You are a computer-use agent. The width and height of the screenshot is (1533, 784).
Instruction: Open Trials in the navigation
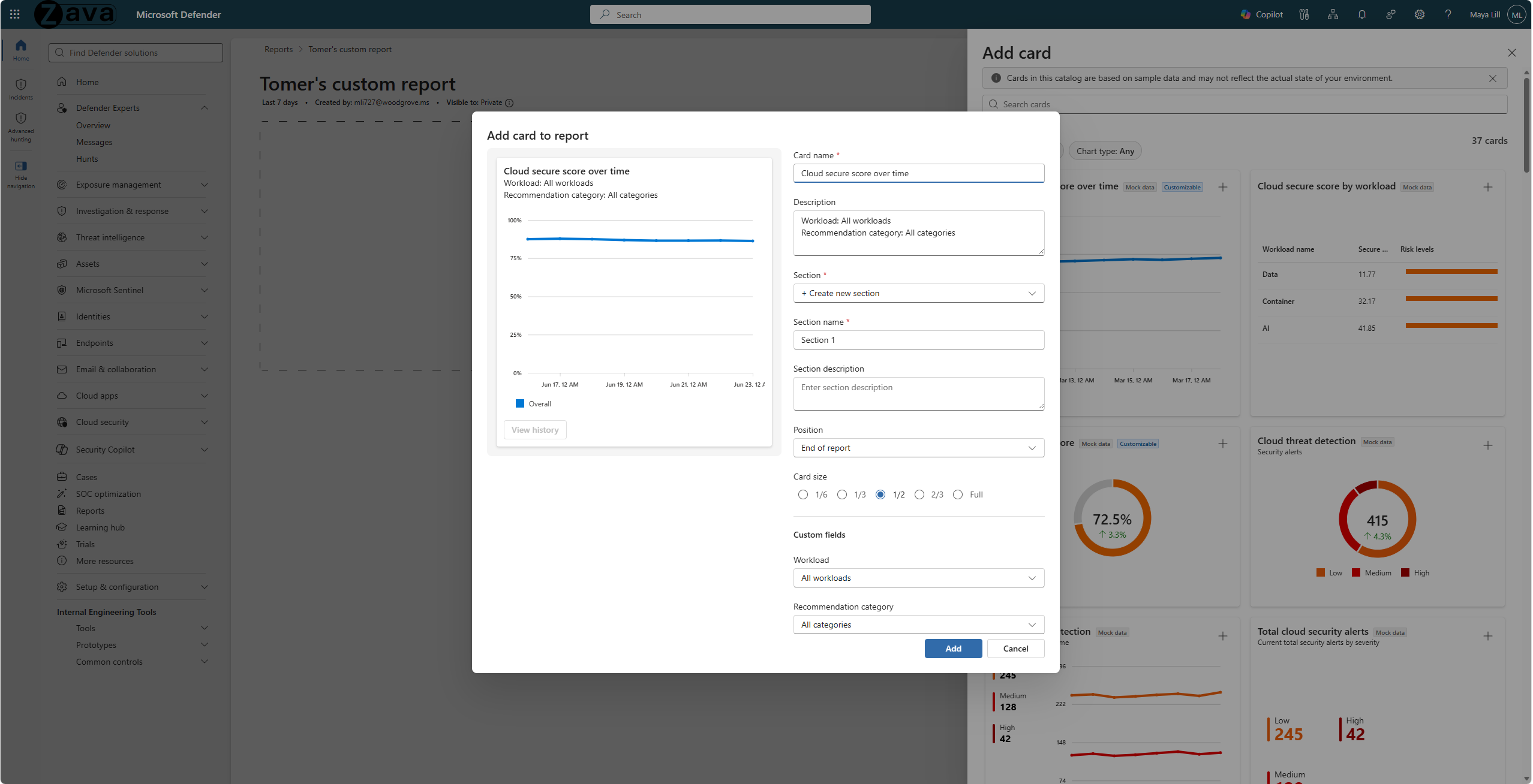85,544
